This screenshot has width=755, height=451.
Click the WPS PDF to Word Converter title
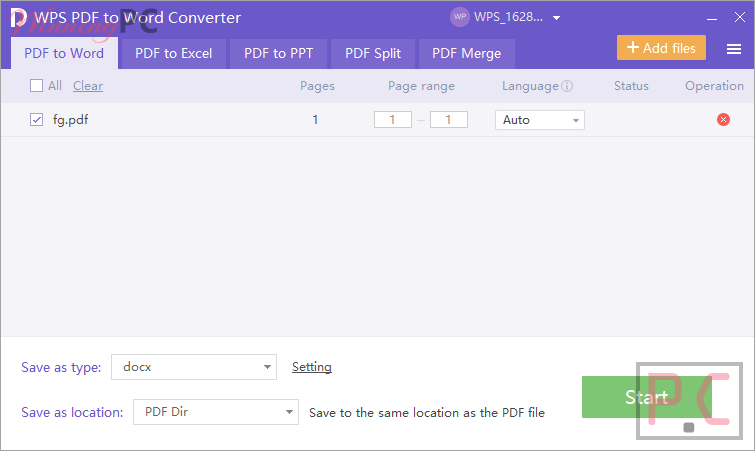point(137,18)
